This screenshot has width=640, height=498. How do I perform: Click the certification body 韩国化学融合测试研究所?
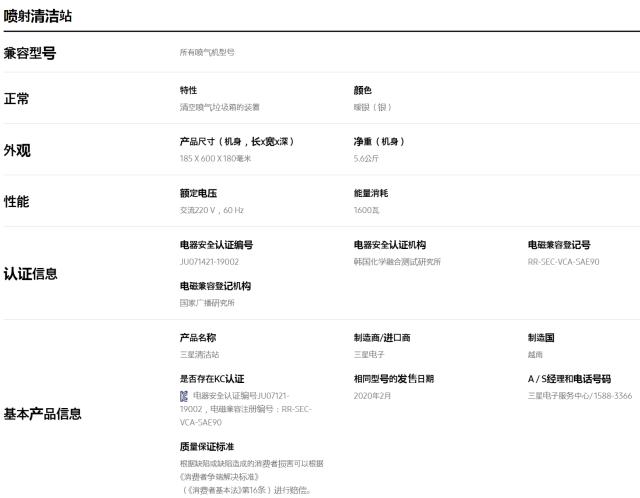coord(397,261)
